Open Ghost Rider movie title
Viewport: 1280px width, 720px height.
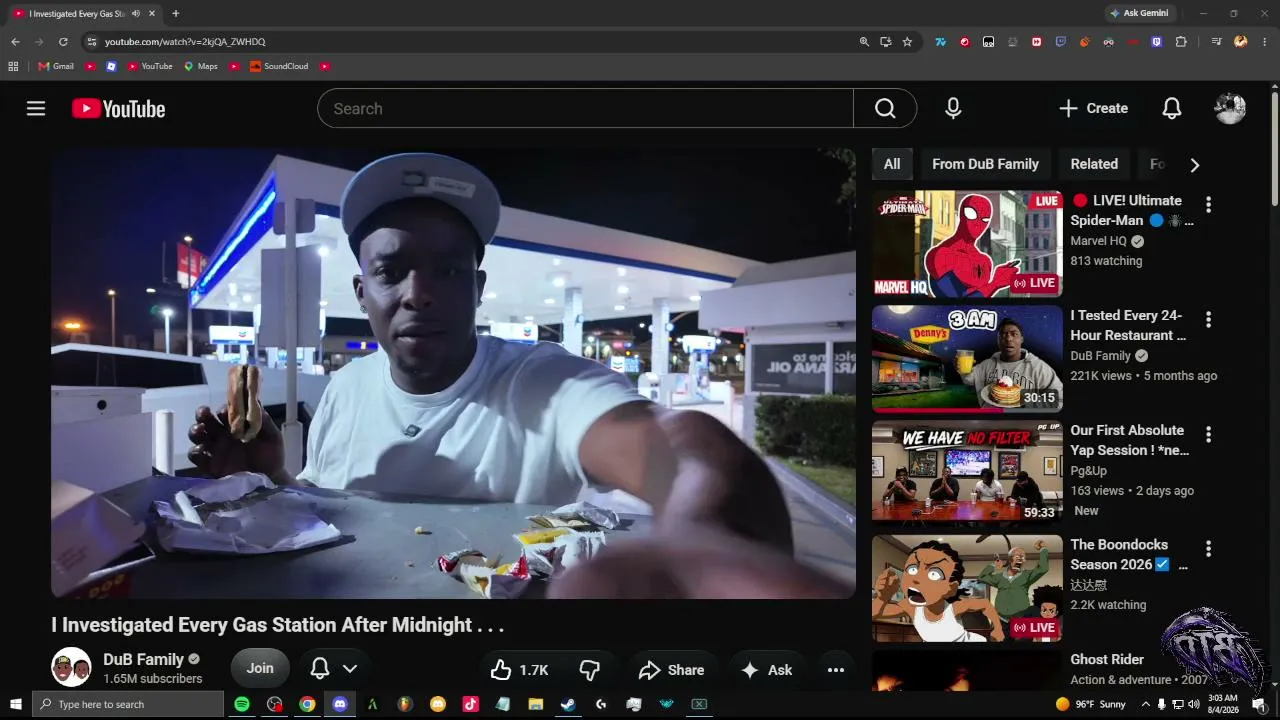[1107, 659]
